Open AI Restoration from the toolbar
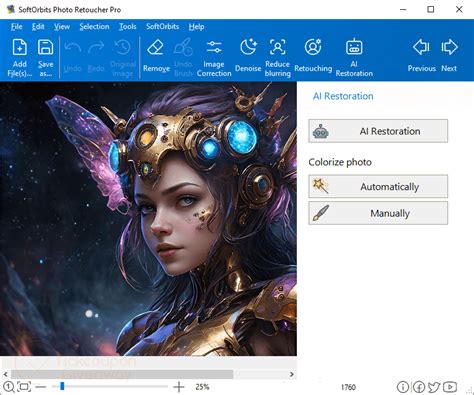Screen dimensions: 474x395 (354, 58)
